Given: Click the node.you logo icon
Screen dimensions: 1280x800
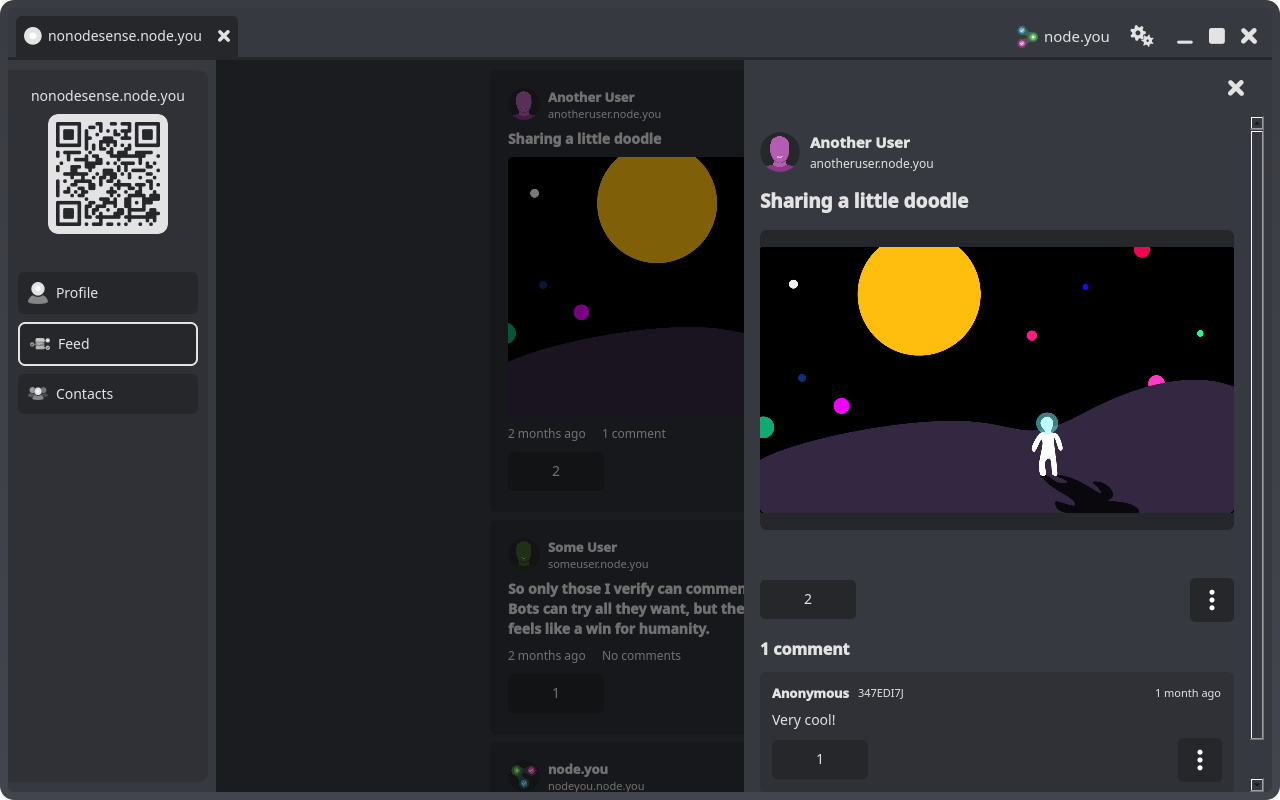Looking at the screenshot, I should click(x=1027, y=37).
